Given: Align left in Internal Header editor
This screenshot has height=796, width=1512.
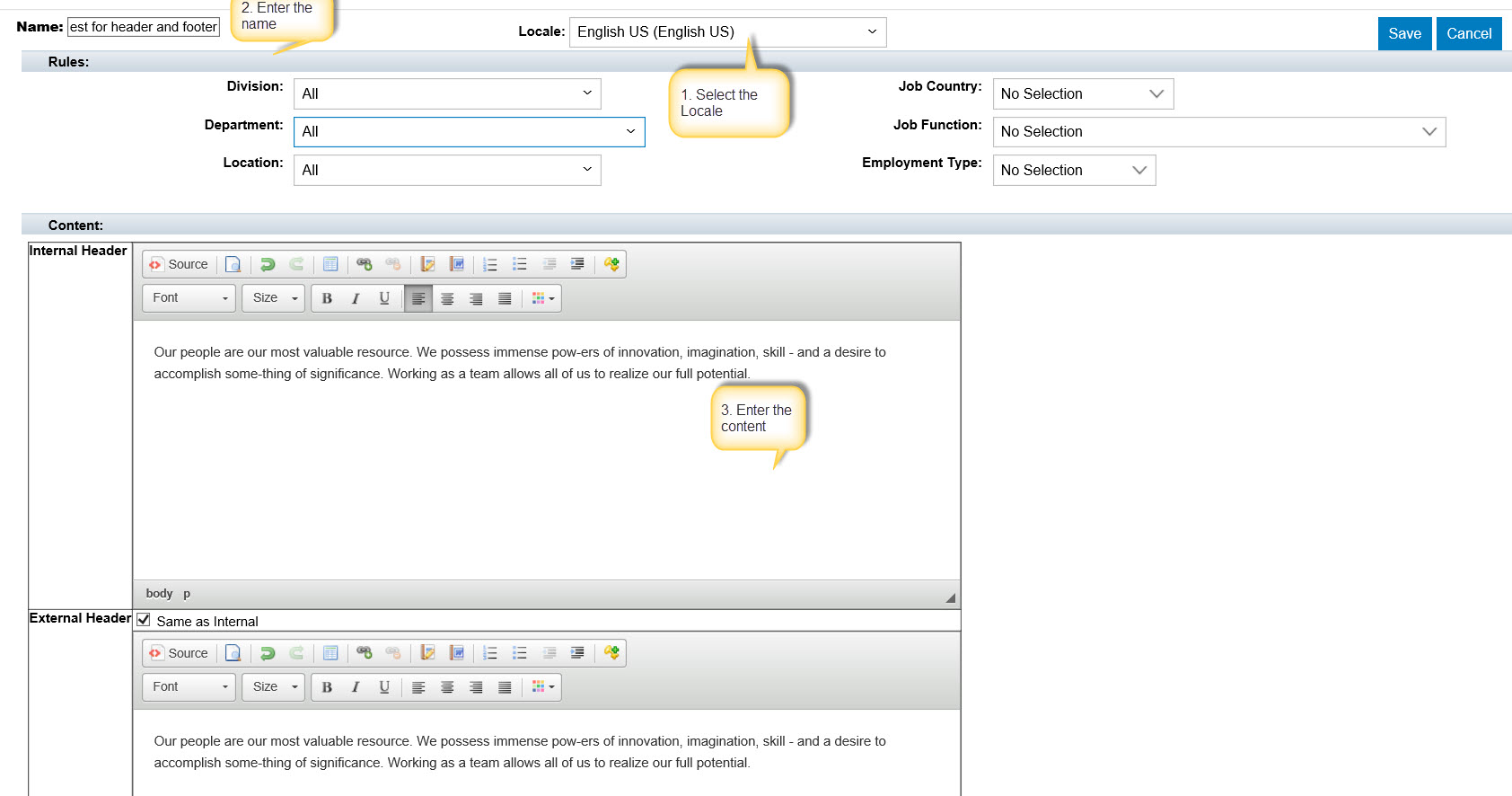Looking at the screenshot, I should 418,298.
